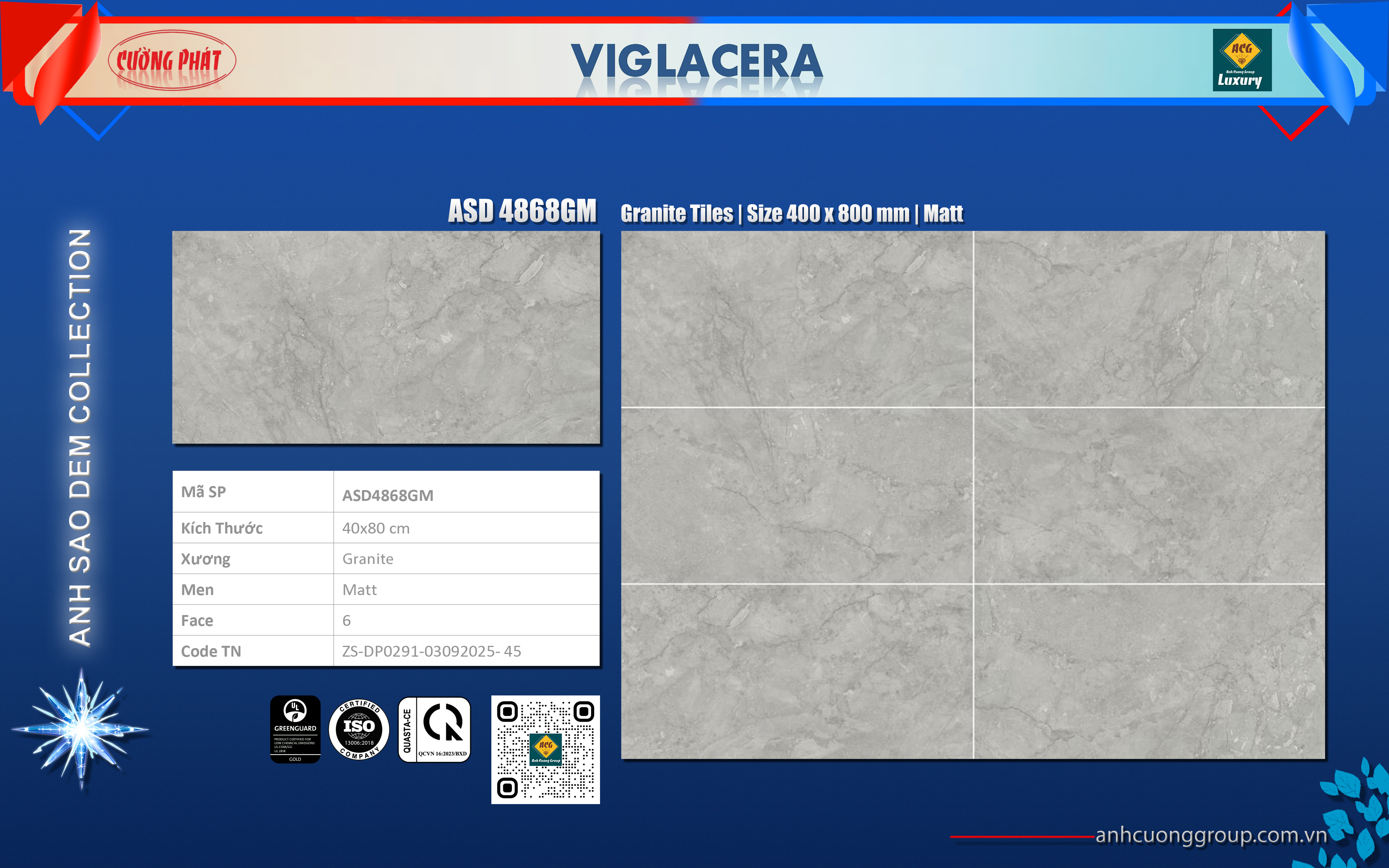Select the Face label cell
This screenshot has width=1389, height=868.
[253, 620]
